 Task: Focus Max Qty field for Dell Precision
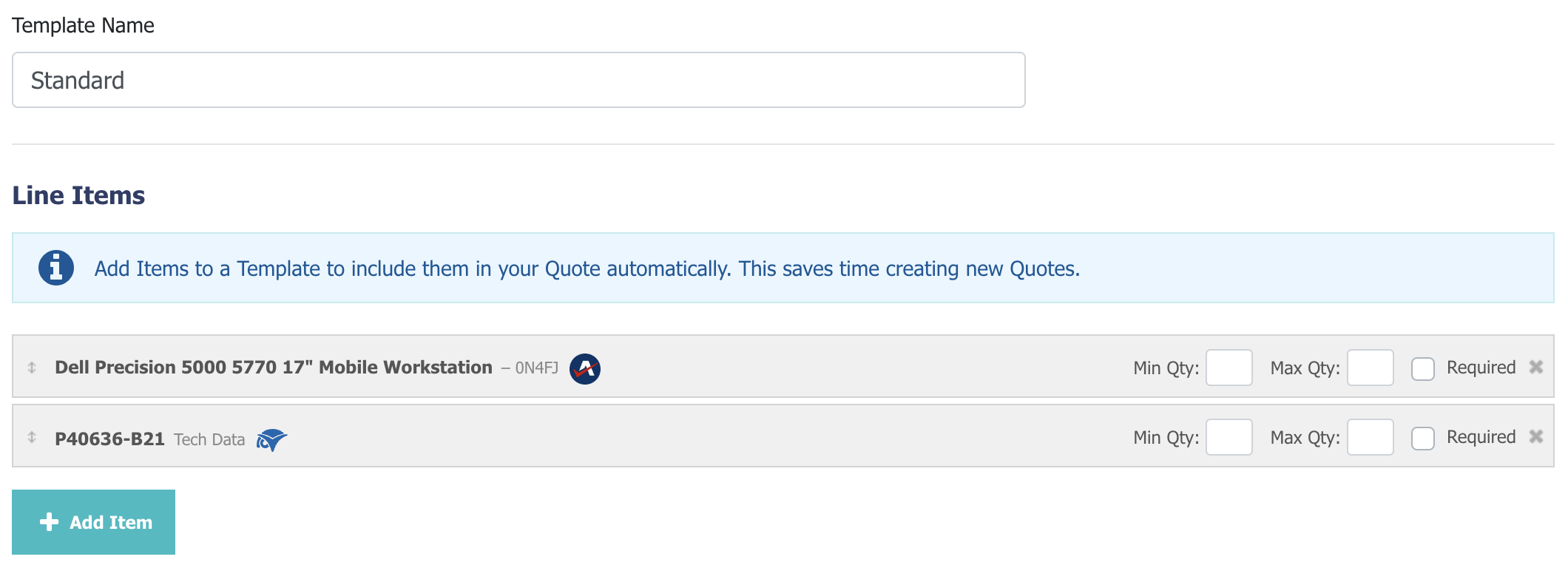point(1371,368)
